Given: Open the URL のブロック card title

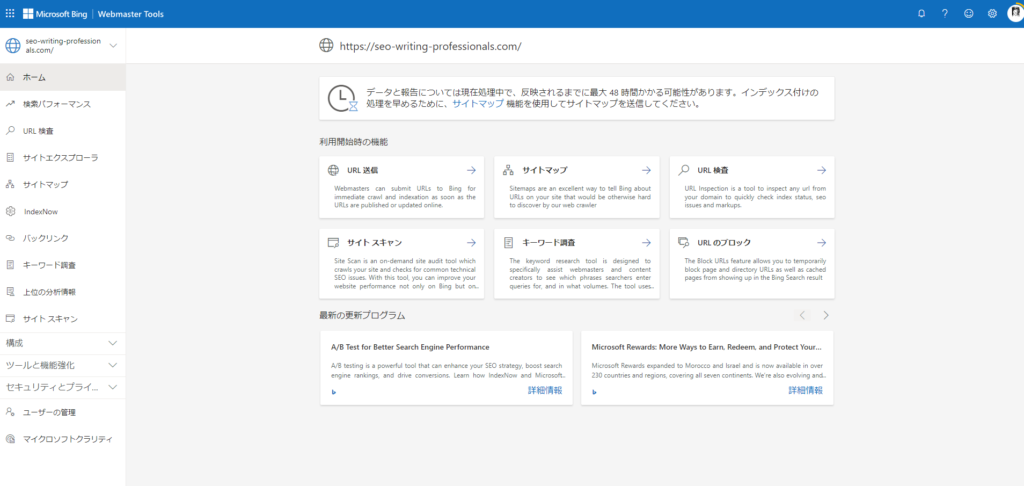Looking at the screenshot, I should (x=724, y=242).
